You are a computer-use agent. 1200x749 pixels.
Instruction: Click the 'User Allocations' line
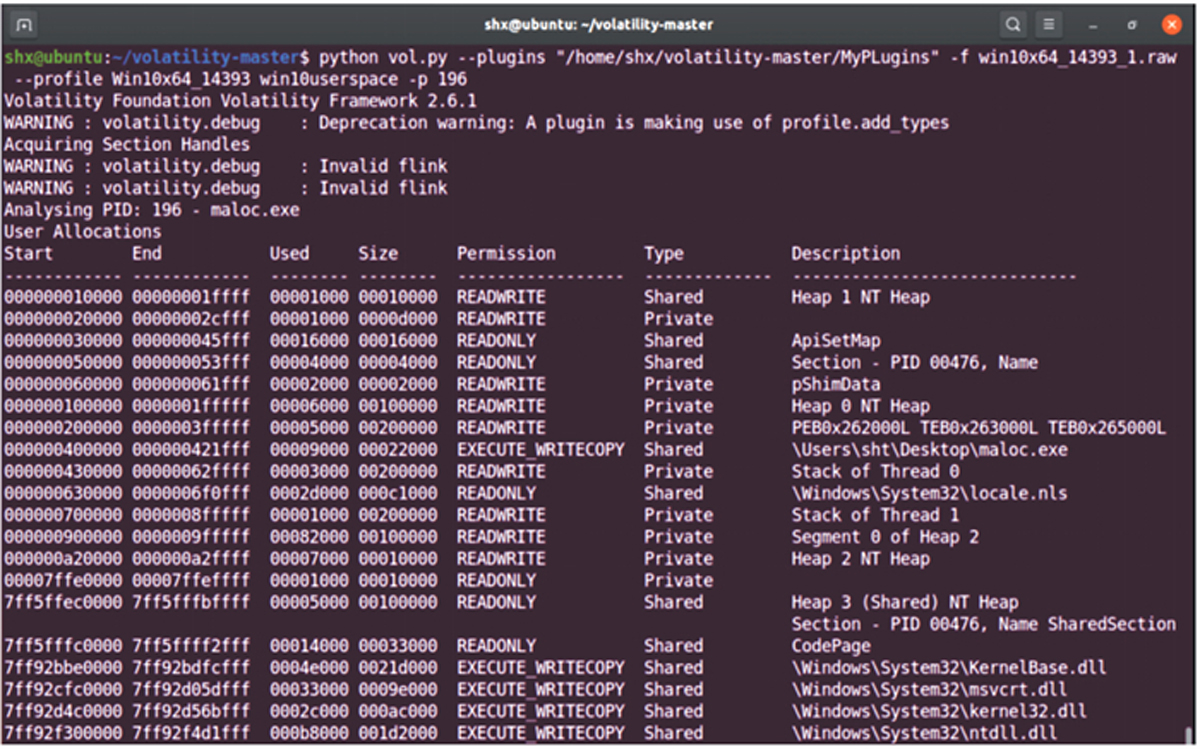click(x=83, y=232)
